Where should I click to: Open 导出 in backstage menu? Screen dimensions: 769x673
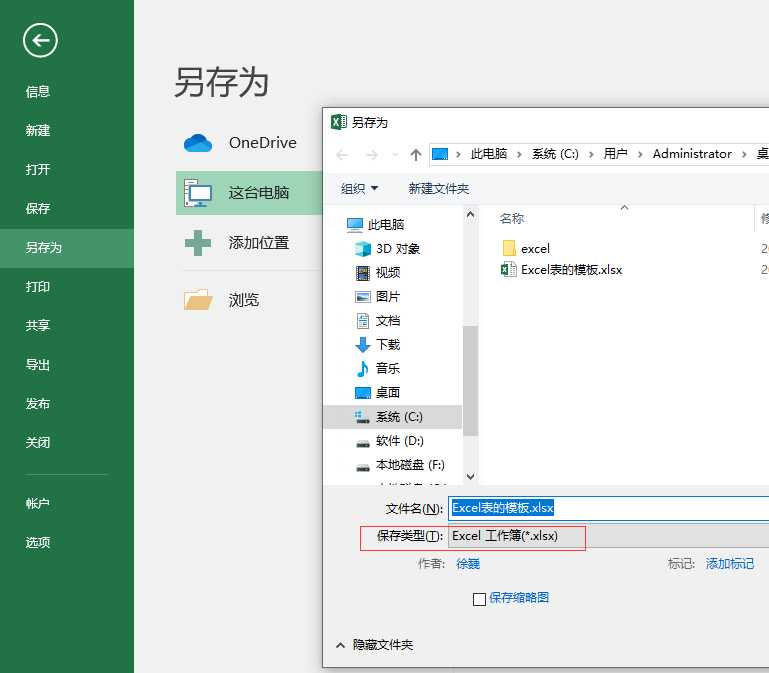[x=38, y=364]
